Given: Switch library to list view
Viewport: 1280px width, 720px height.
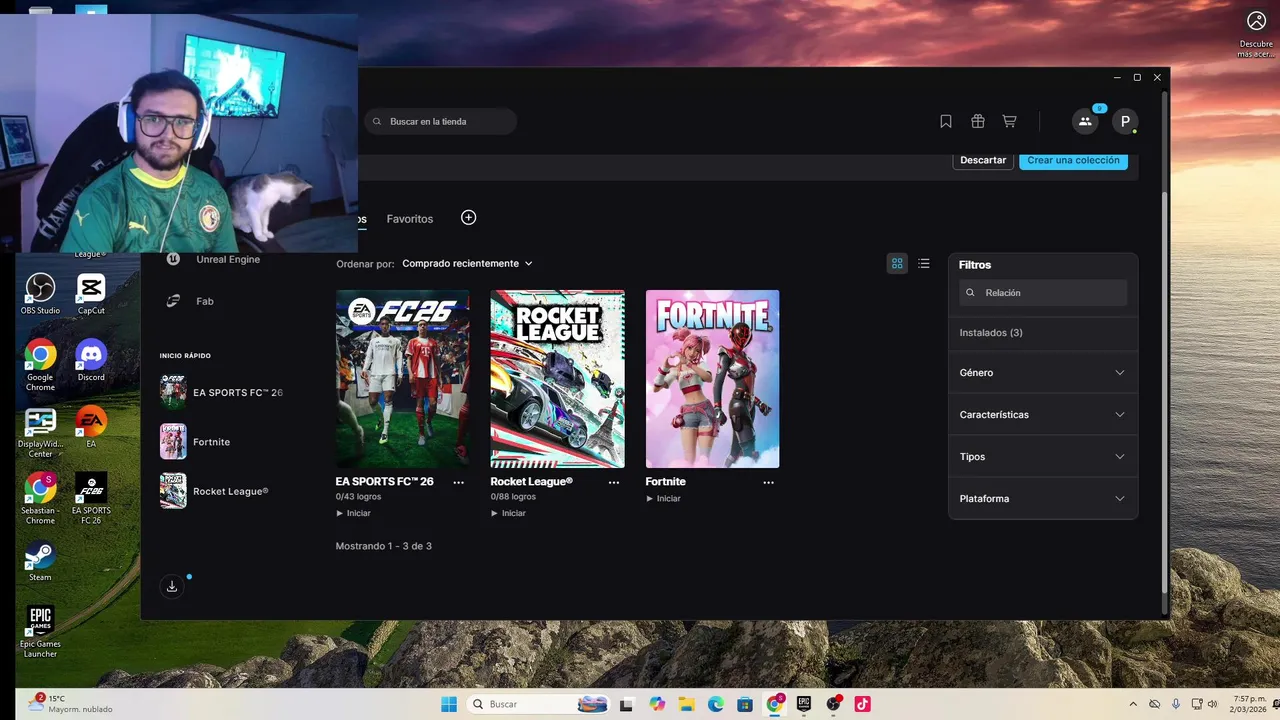Looking at the screenshot, I should (924, 263).
